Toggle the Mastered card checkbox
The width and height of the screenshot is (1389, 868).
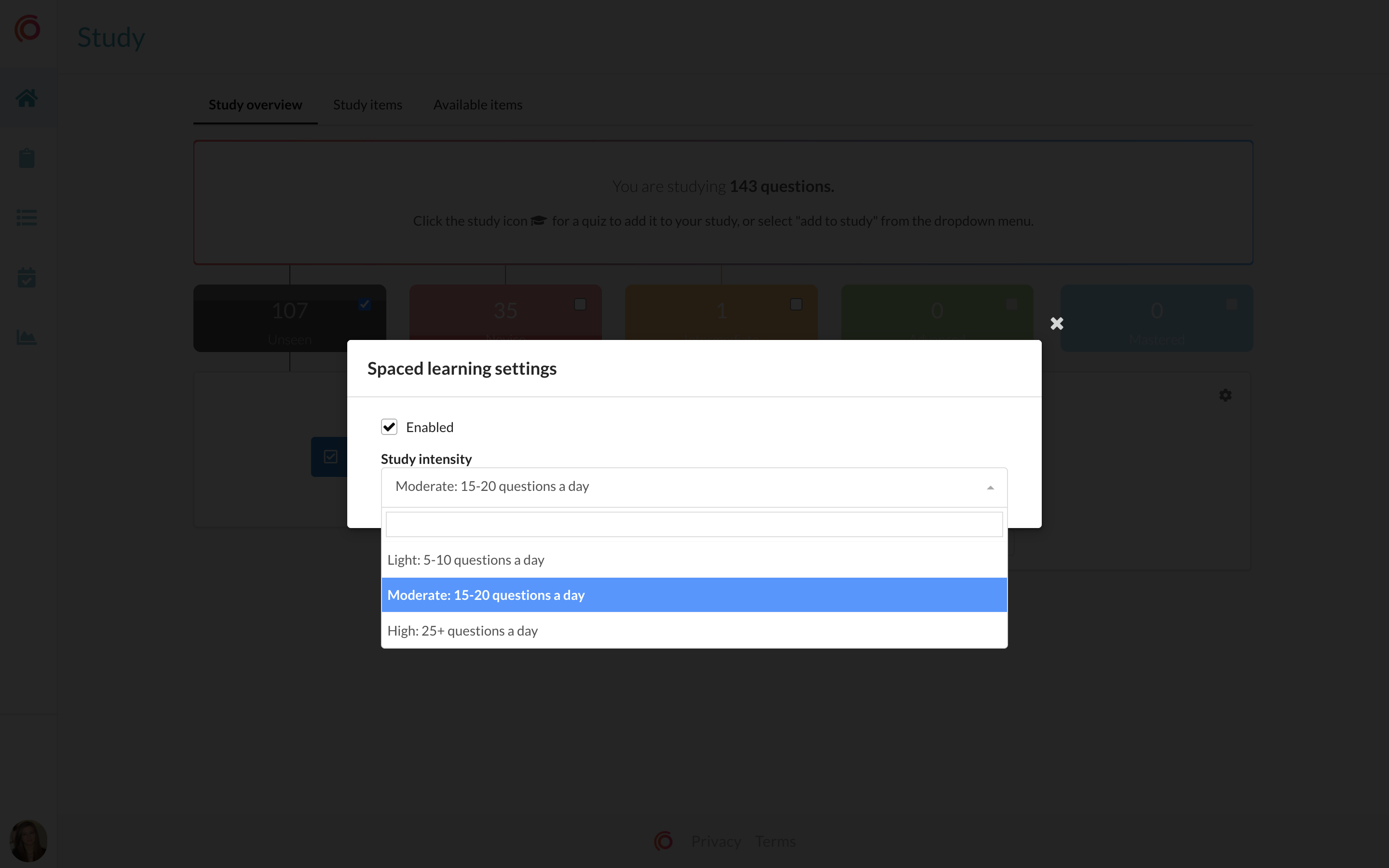coord(1232,304)
